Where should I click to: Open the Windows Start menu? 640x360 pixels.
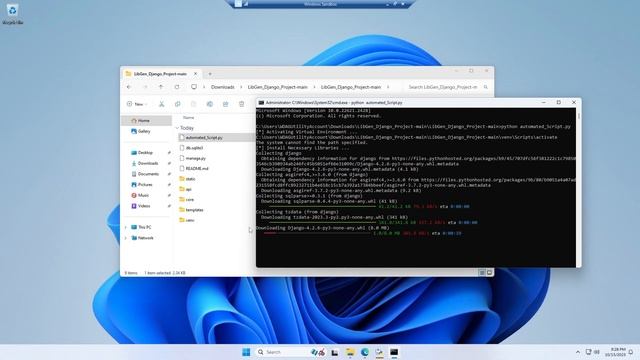246,352
